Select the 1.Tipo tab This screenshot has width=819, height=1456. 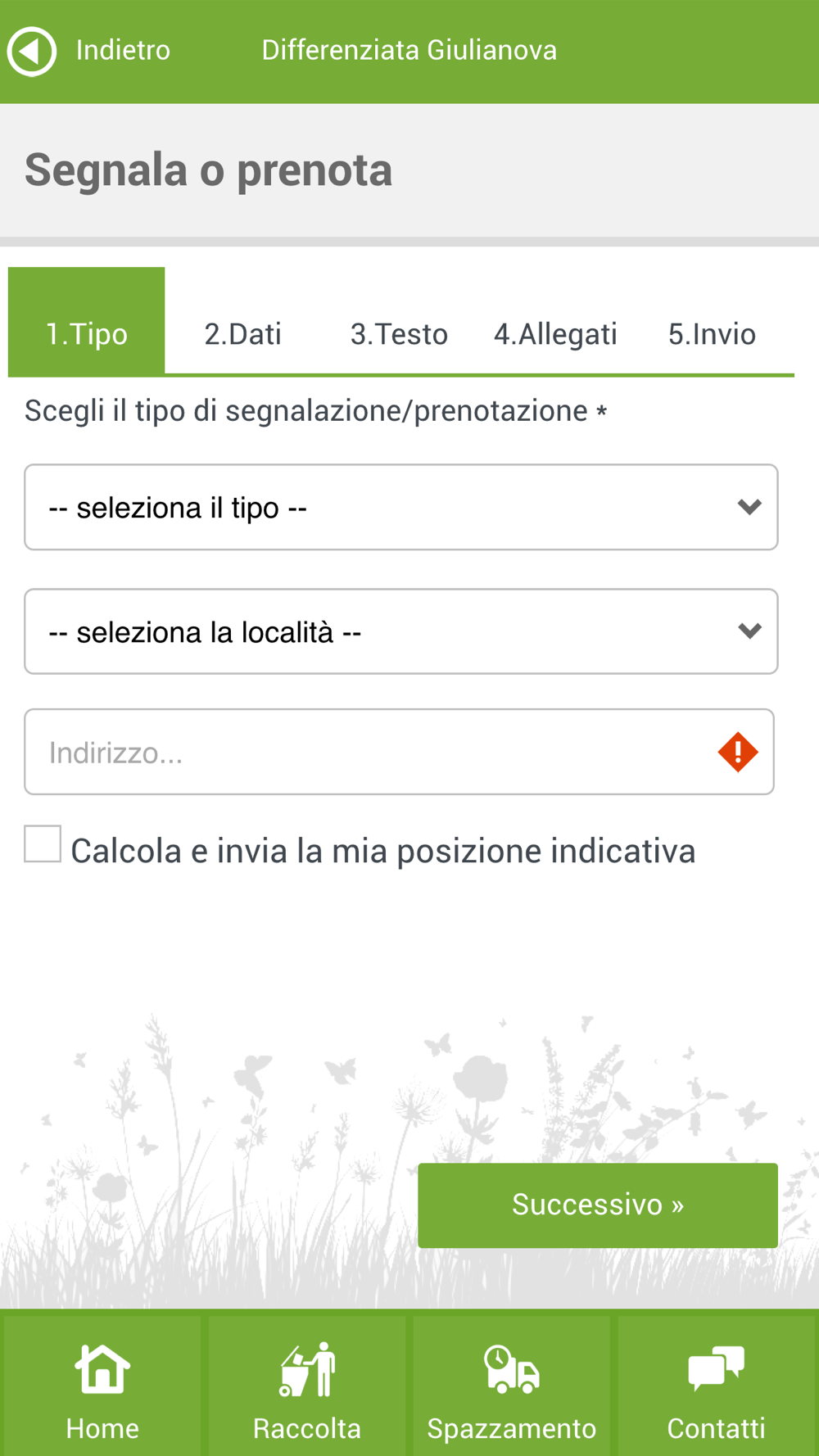(87, 321)
